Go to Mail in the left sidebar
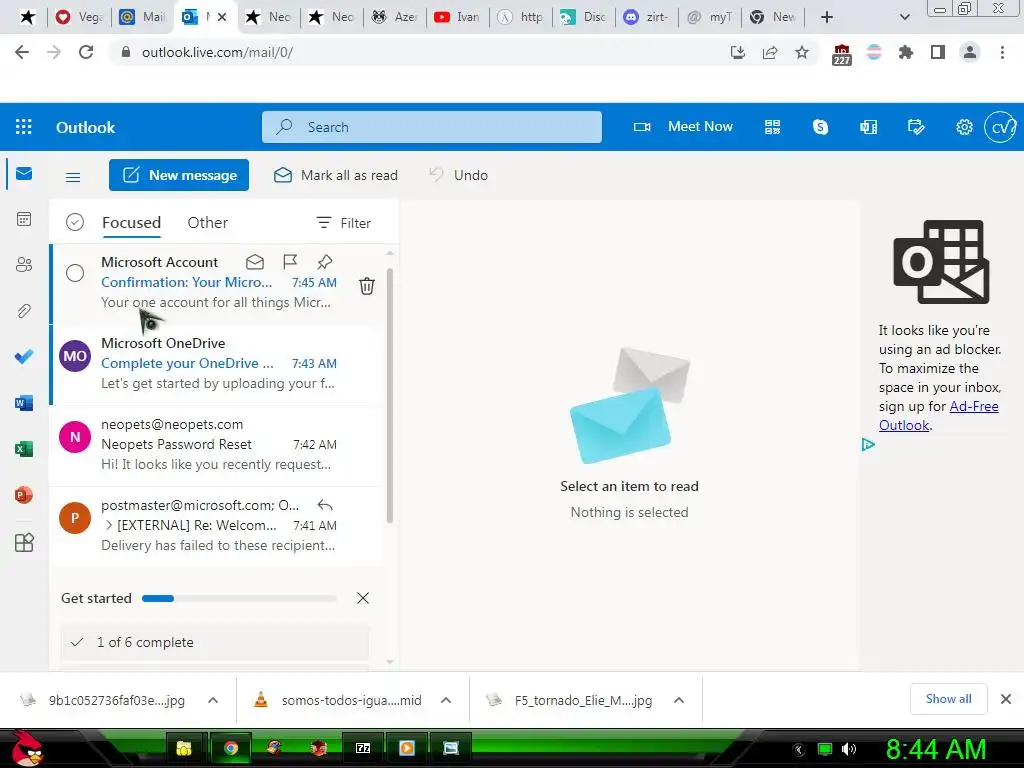Image resolution: width=1024 pixels, height=768 pixels. tap(24, 173)
